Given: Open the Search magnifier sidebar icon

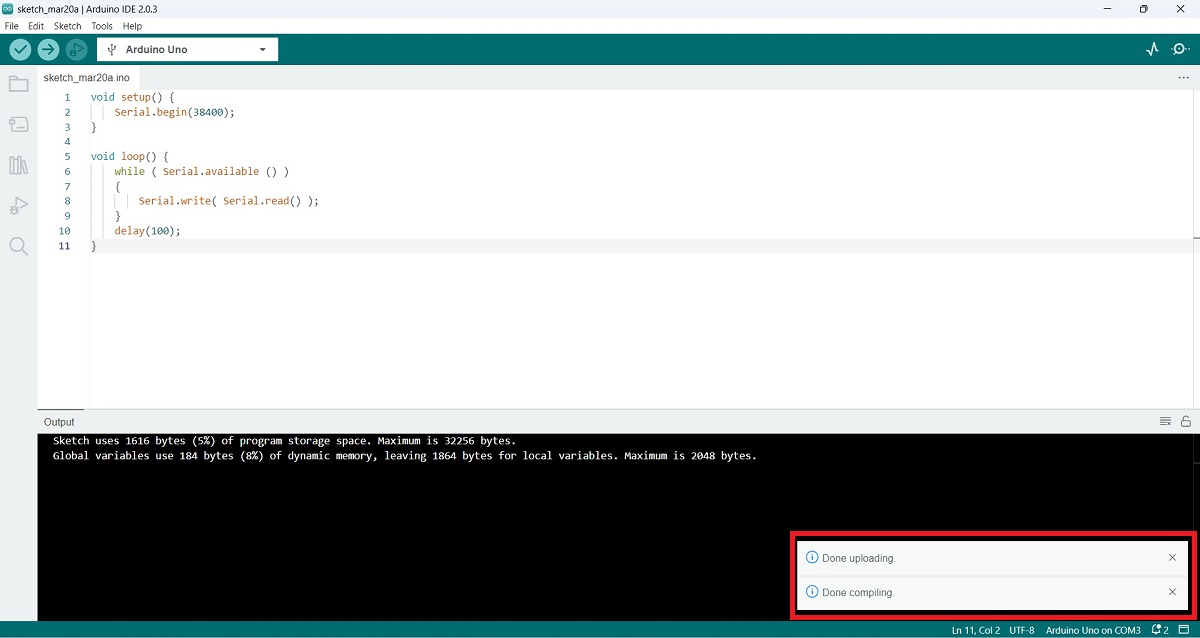Looking at the screenshot, I should click(18, 246).
